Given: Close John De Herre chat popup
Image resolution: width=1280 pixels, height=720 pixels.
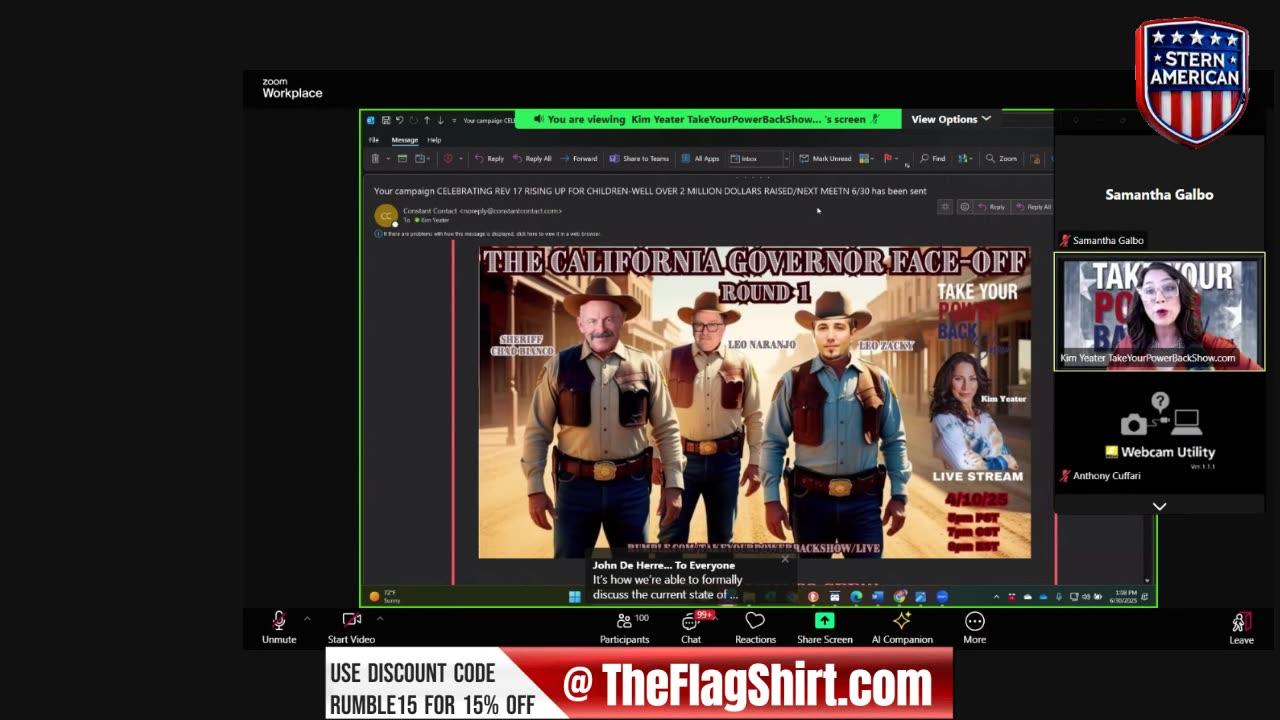Looking at the screenshot, I should point(785,559).
